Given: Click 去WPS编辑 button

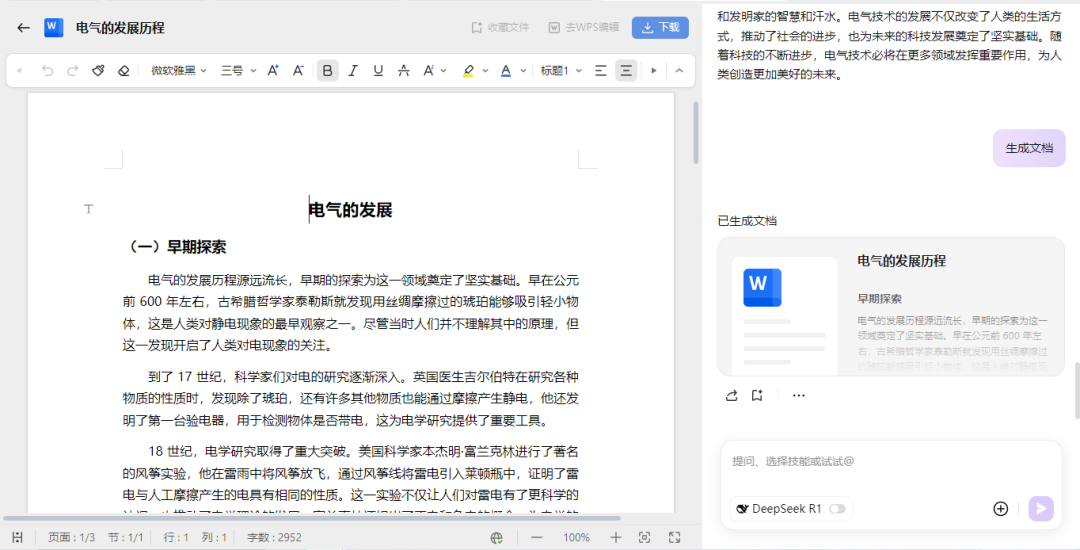Looking at the screenshot, I should 583,28.
